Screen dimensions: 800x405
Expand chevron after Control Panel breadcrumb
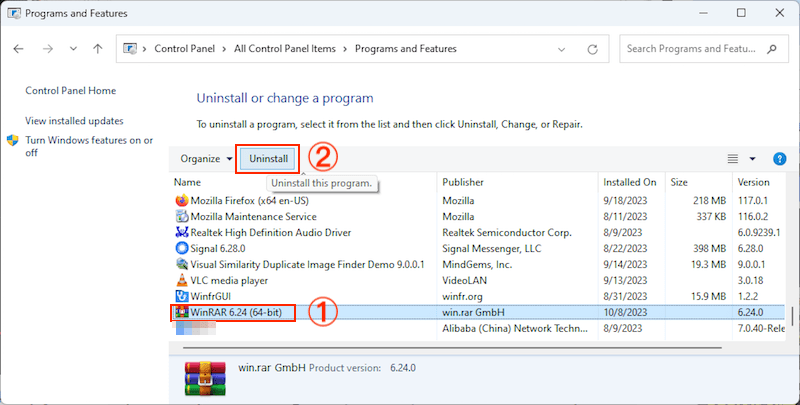[224, 49]
